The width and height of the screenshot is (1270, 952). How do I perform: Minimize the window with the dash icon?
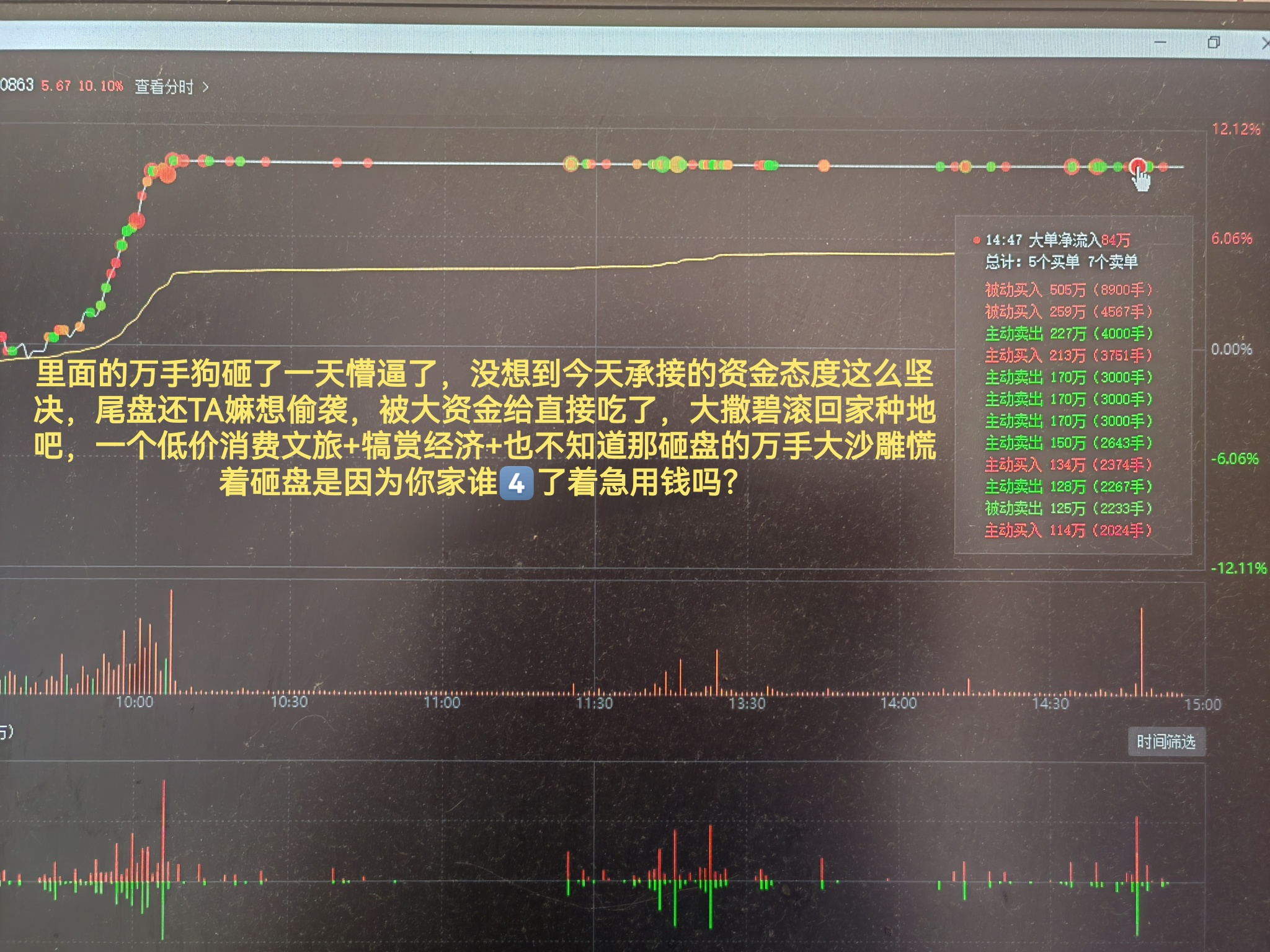[1160, 42]
